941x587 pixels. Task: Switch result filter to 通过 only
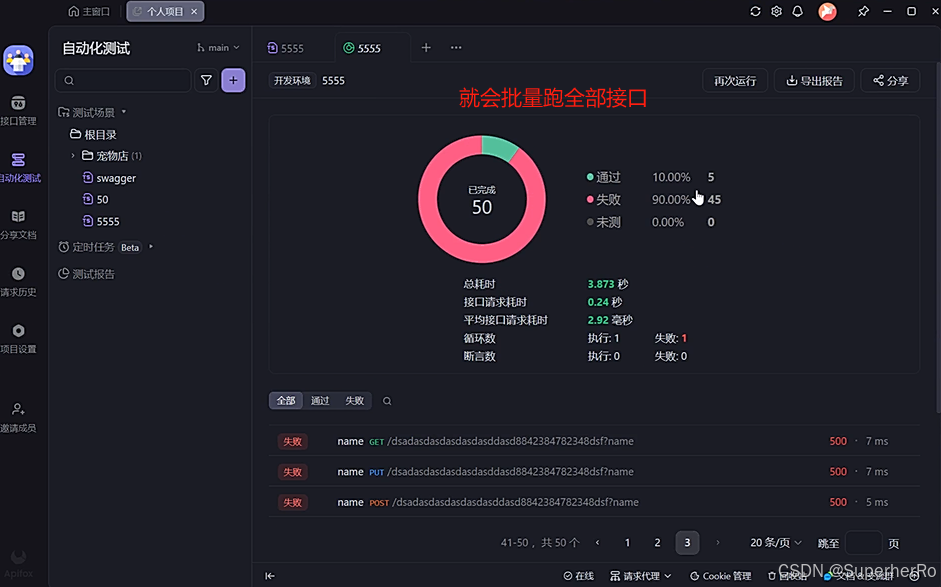click(x=320, y=399)
